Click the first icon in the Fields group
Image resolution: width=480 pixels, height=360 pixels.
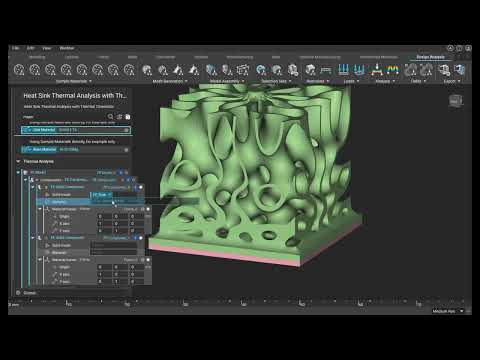point(410,70)
